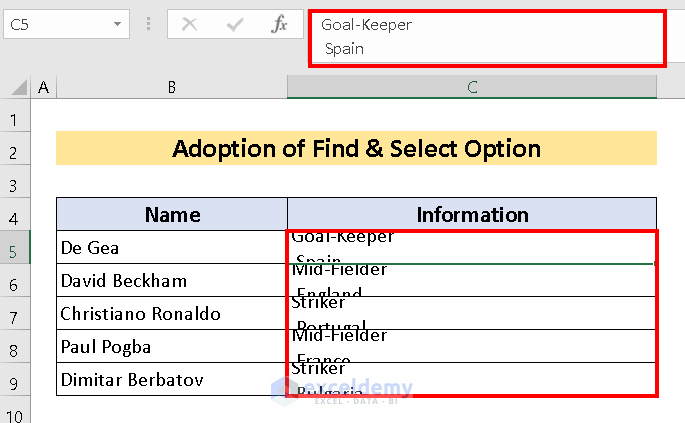This screenshot has width=685, height=423.
Task: Click the Information header cell
Action: coord(472,214)
